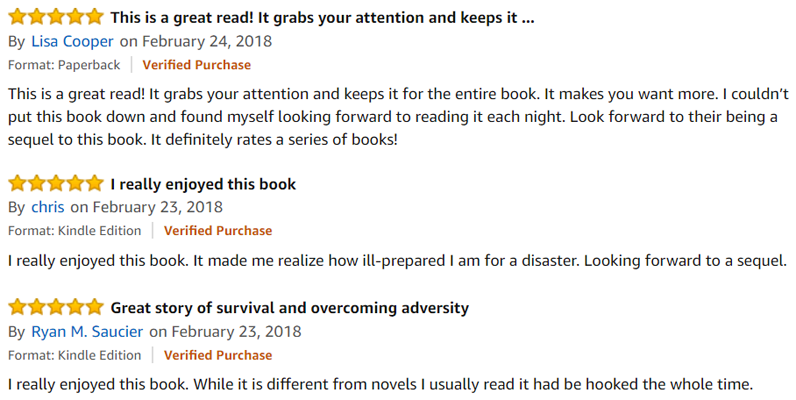Open chris's reviewer profile
The height and width of the screenshot is (400, 796).
point(47,207)
